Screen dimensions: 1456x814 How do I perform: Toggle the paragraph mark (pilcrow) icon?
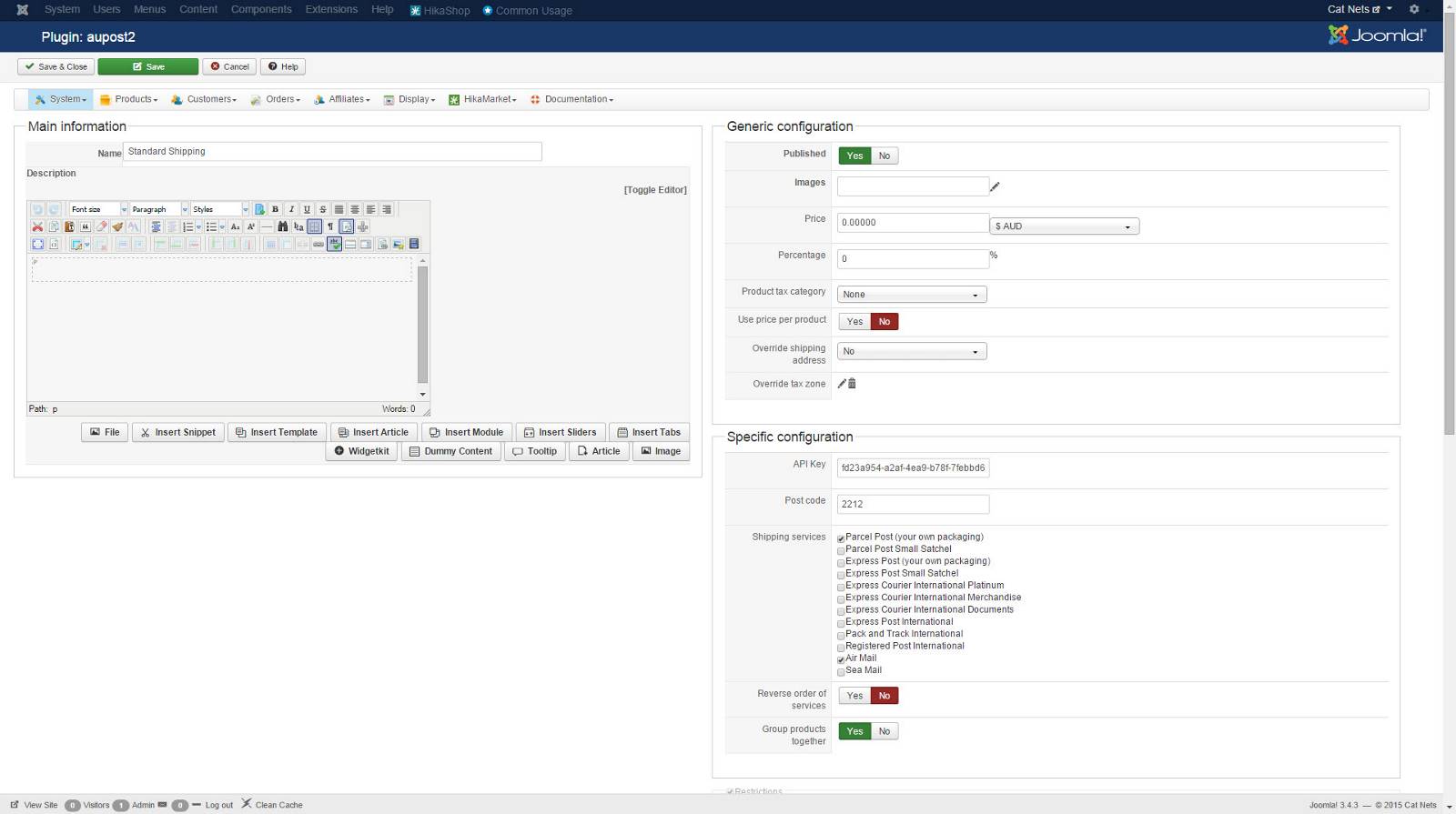(x=330, y=226)
